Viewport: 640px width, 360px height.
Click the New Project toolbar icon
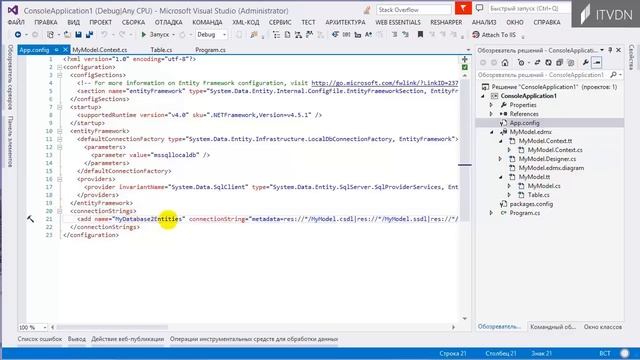click(x=50, y=35)
